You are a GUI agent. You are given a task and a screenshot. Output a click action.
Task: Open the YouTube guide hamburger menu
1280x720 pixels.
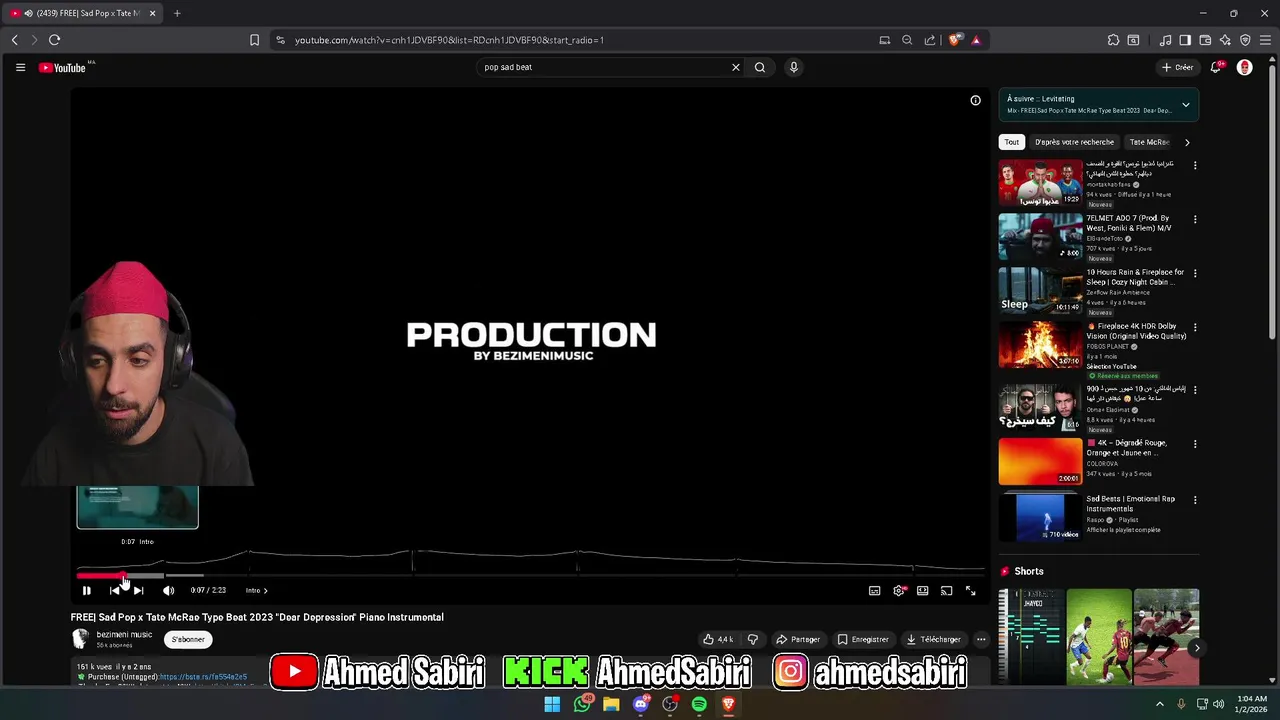20,67
